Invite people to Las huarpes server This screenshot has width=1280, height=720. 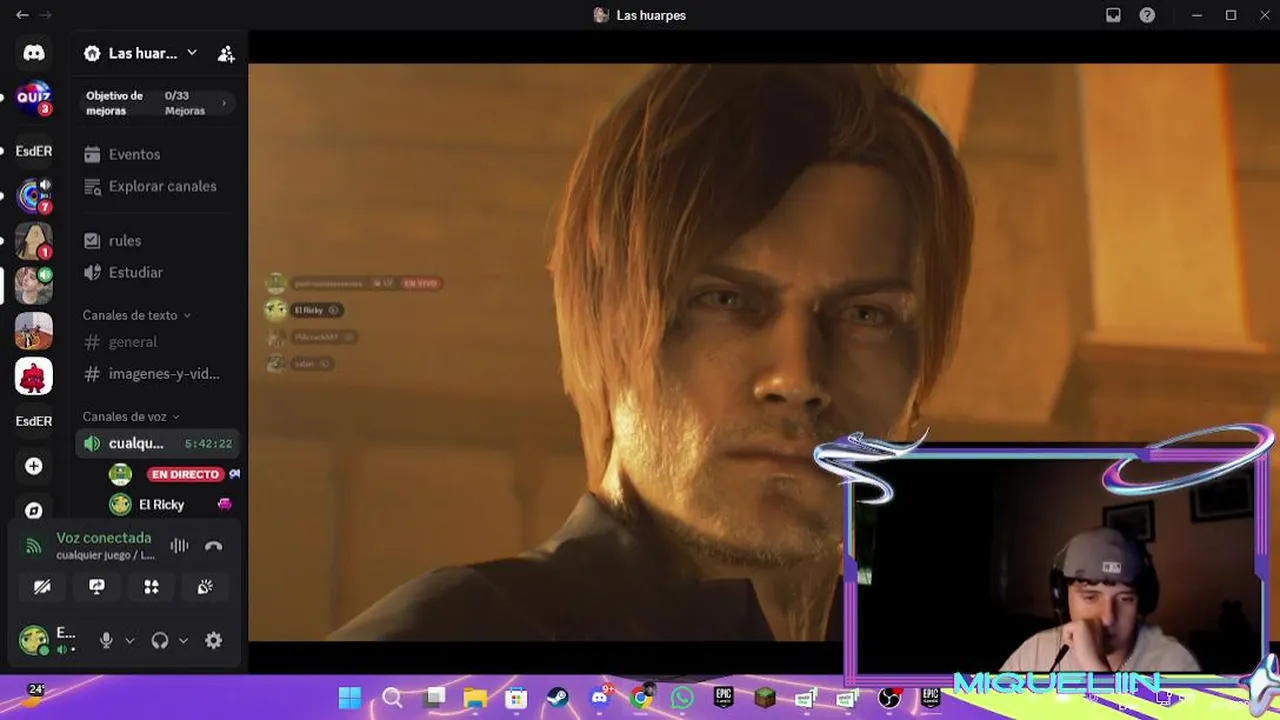[x=226, y=54]
